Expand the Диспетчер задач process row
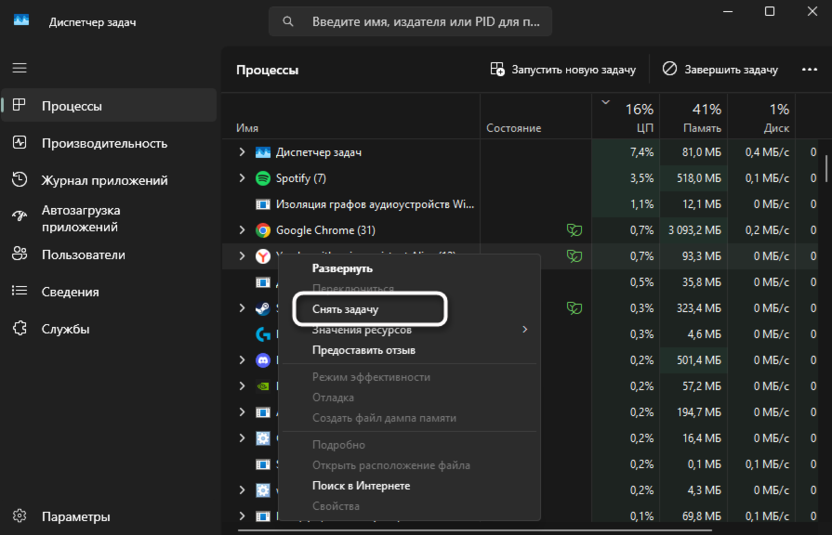The width and height of the screenshot is (832, 535). [241, 152]
